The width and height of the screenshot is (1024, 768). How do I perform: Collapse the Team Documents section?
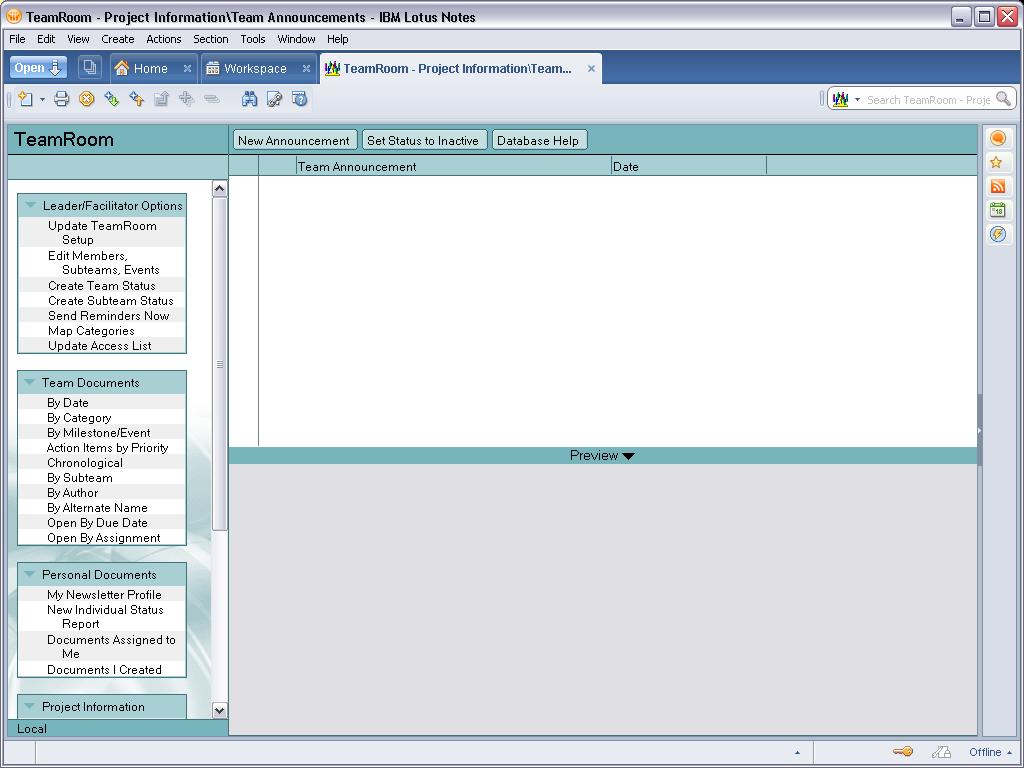30,382
